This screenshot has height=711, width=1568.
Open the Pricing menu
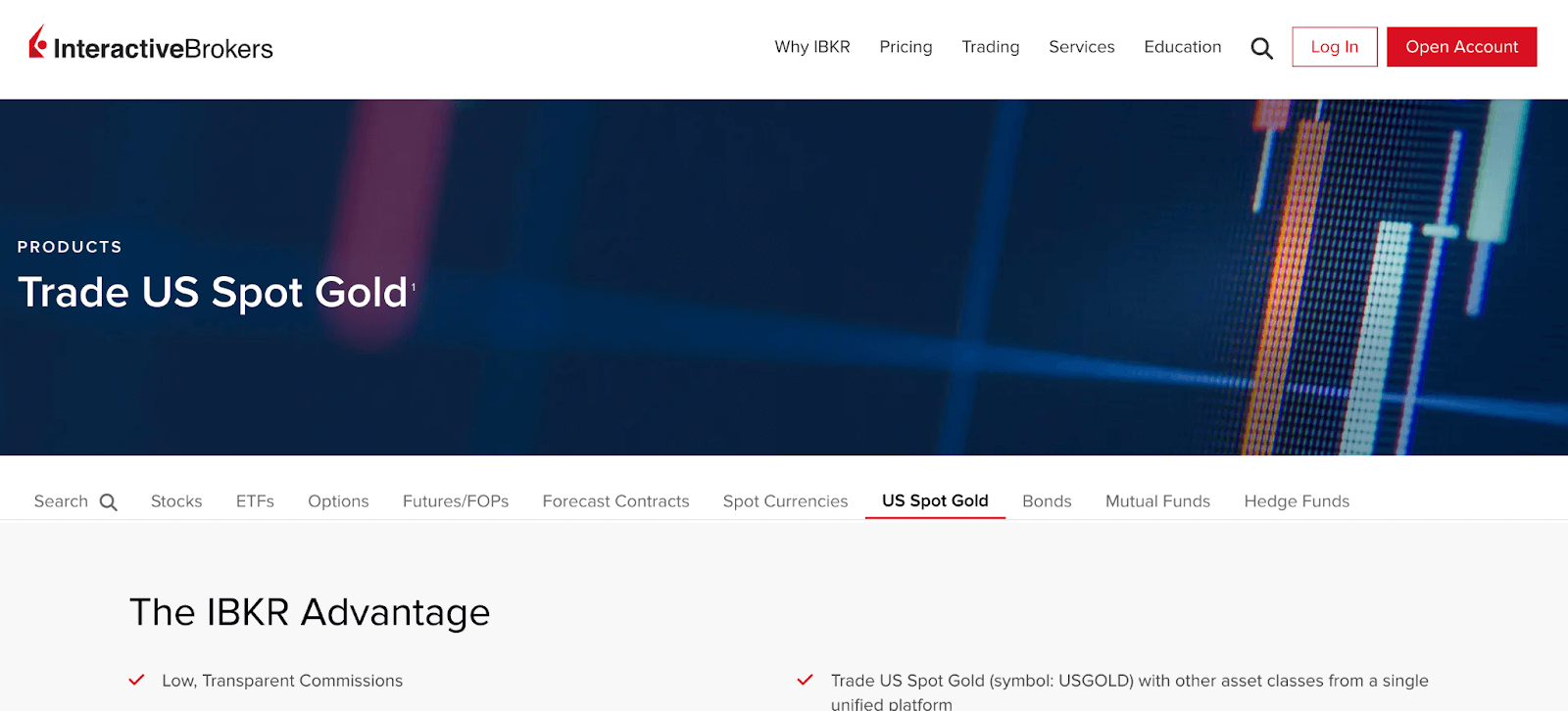[906, 47]
